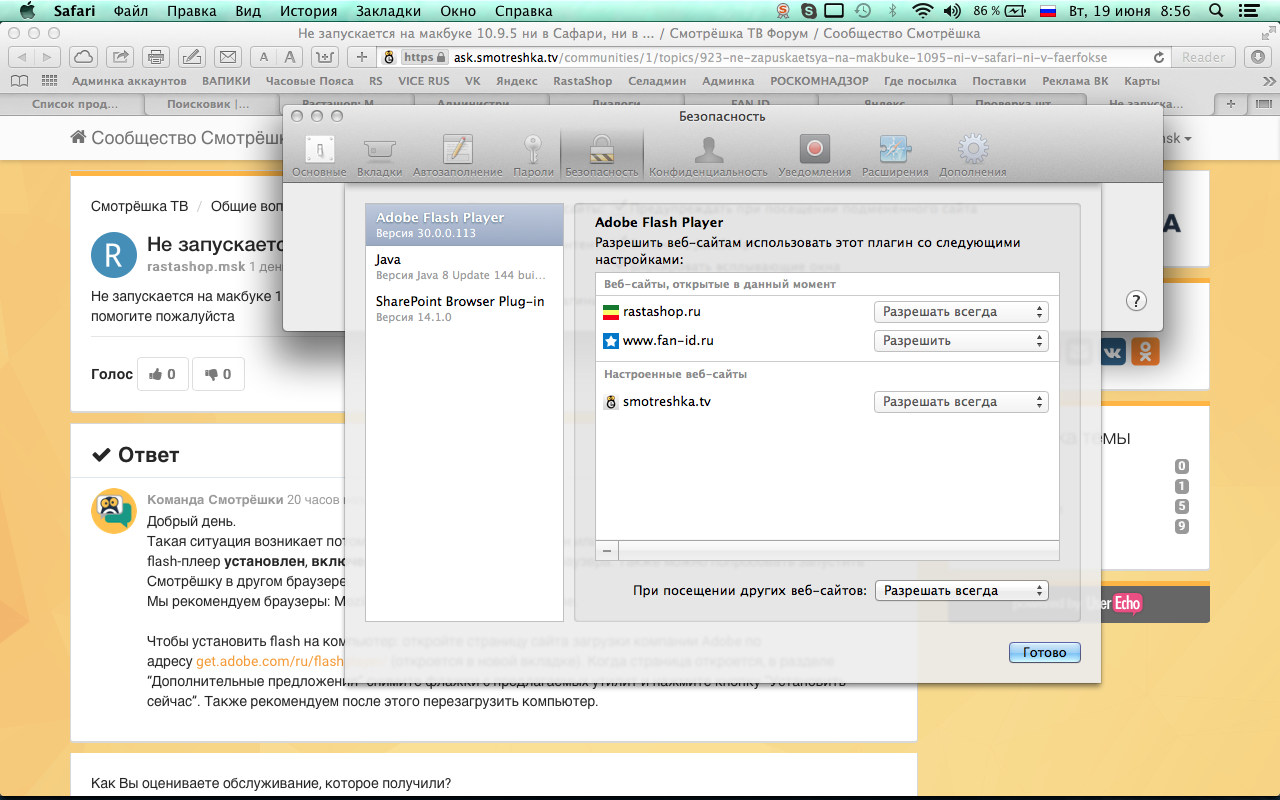The image size is (1280, 800).
Task: Open the Основные preferences pane
Action: pos(319,155)
